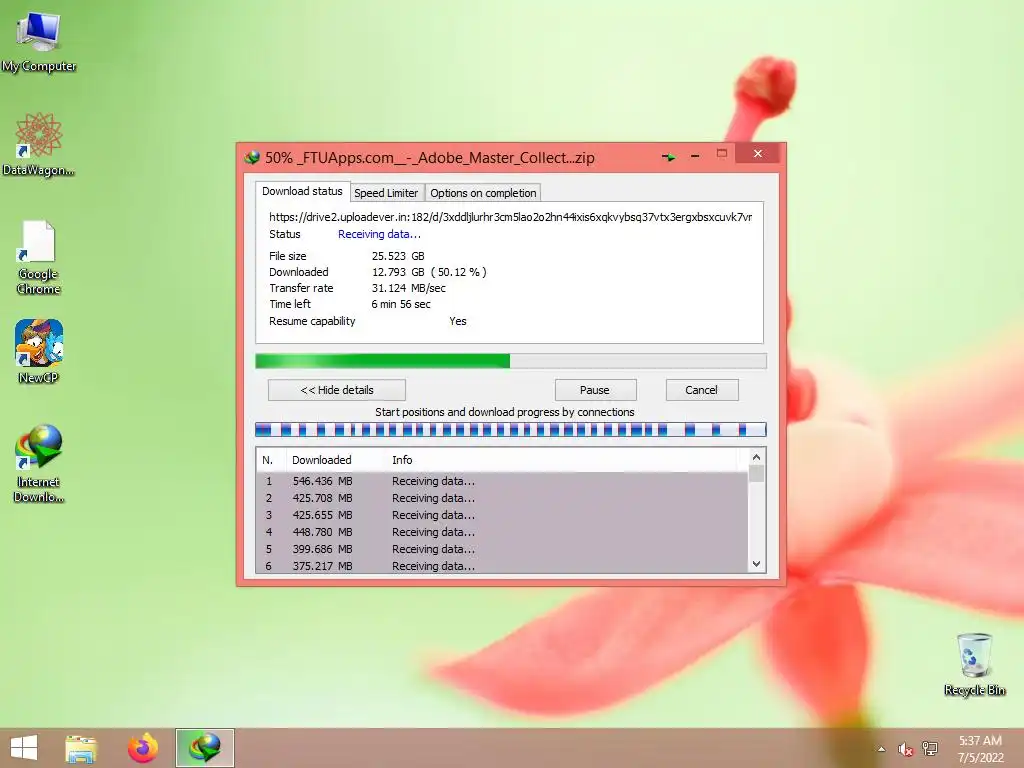Screen dimensions: 1024x768
Task: Open the network tray icon
Action: 930,749
